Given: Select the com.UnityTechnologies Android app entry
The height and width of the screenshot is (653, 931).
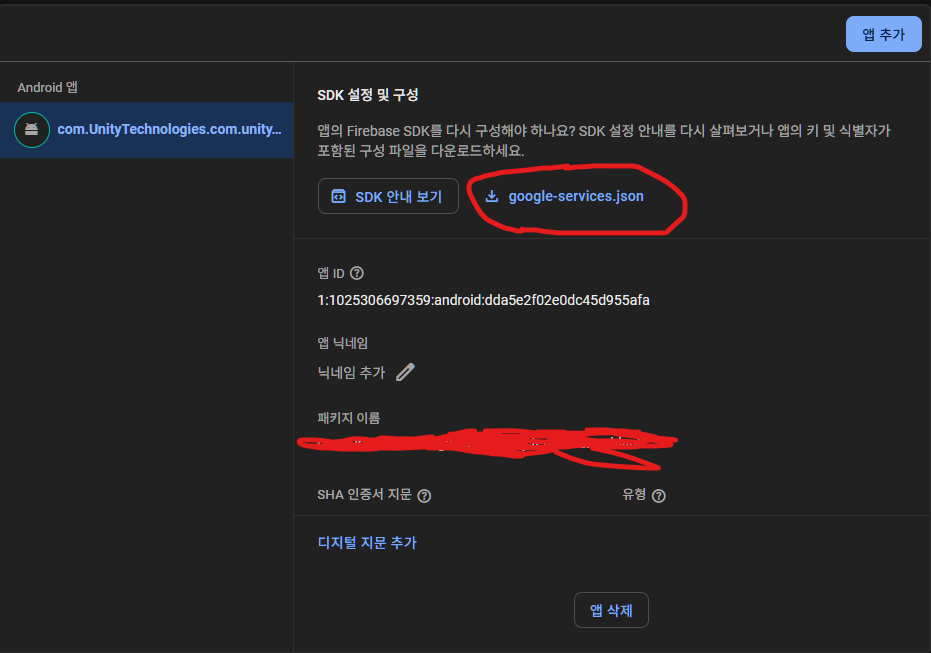Looking at the screenshot, I should pyautogui.click(x=147, y=129).
